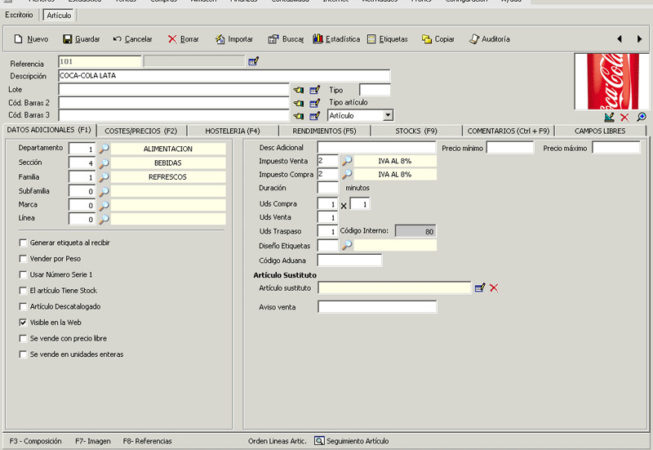Click the edit icon beside Cód. Barras 2
This screenshot has width=653, height=450.
pos(315,103)
